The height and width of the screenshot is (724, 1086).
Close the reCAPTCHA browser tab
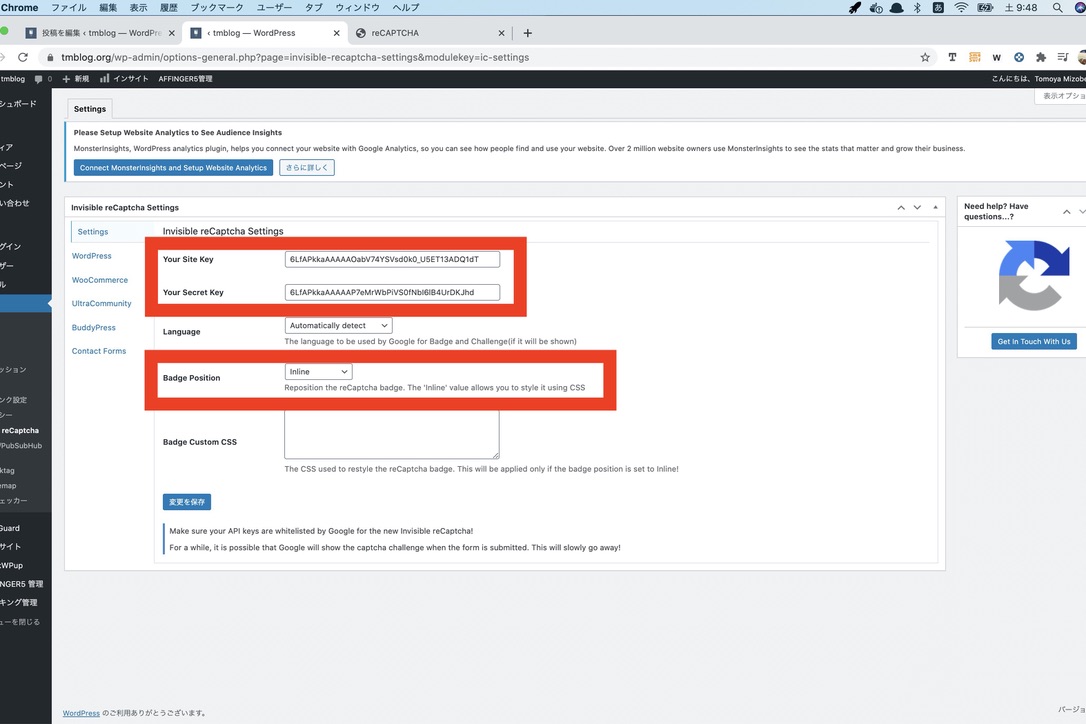(x=501, y=33)
